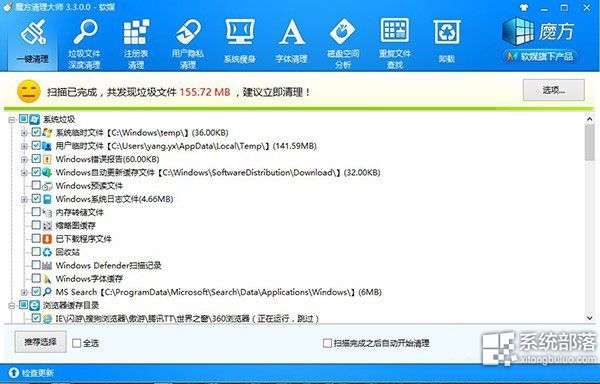Click the 155.72 MB scan result text

pyautogui.click(x=205, y=92)
